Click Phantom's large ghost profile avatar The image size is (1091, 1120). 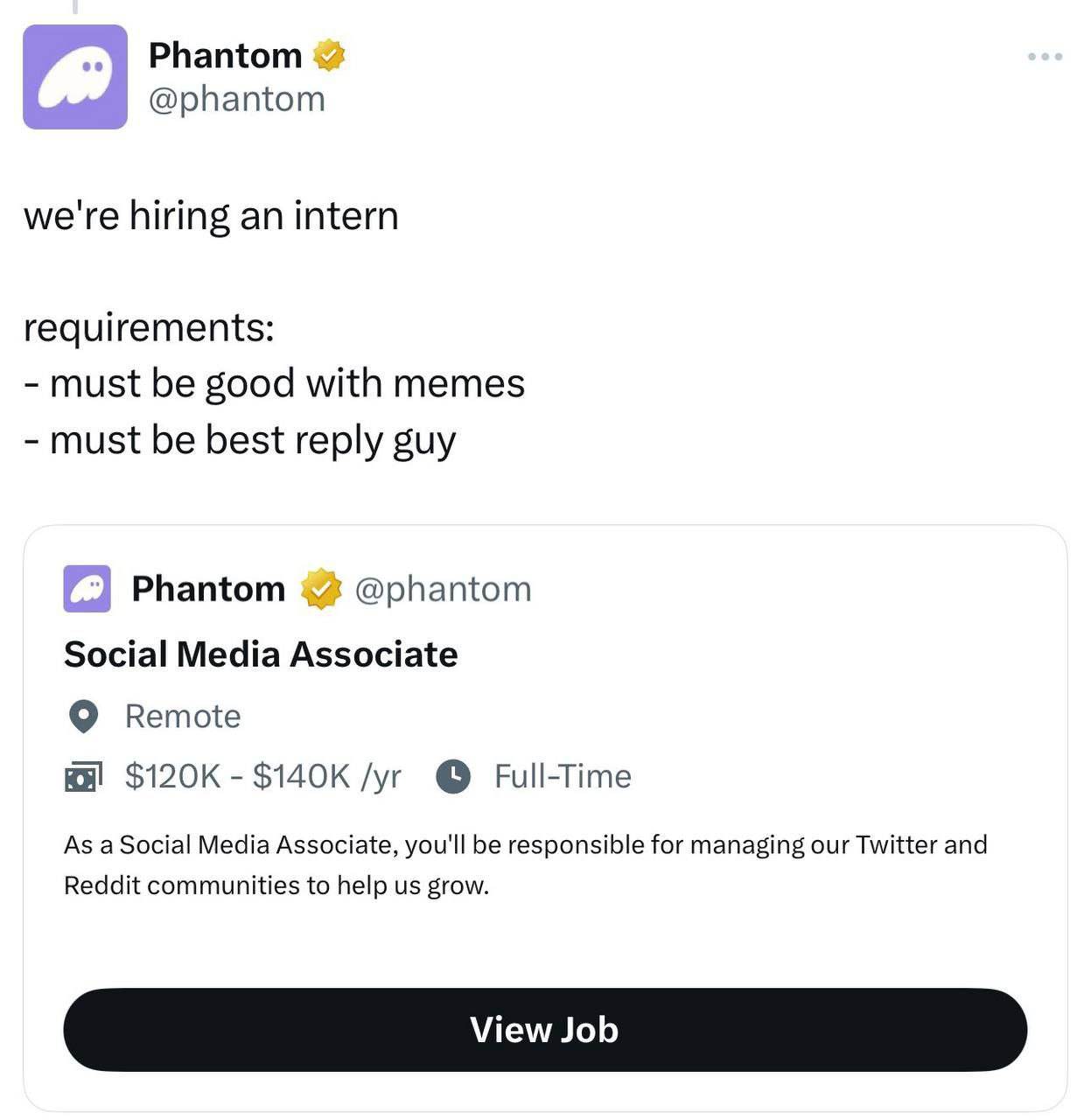[75, 77]
